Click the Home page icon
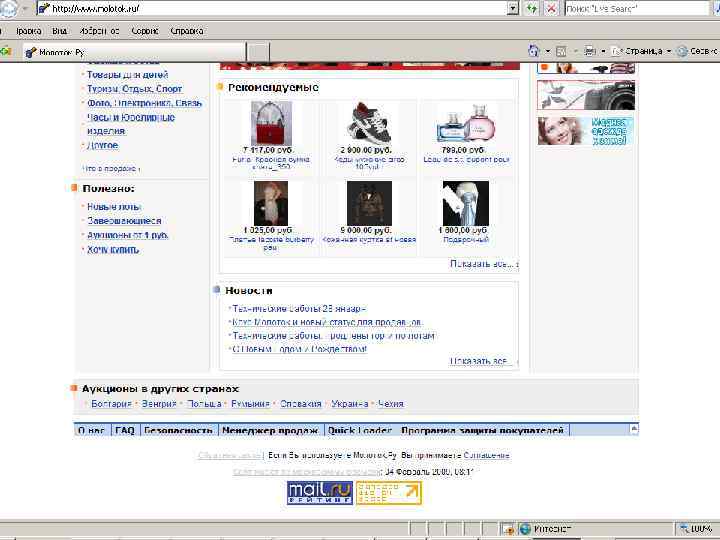Image resolution: width=720 pixels, height=540 pixels. click(x=534, y=51)
